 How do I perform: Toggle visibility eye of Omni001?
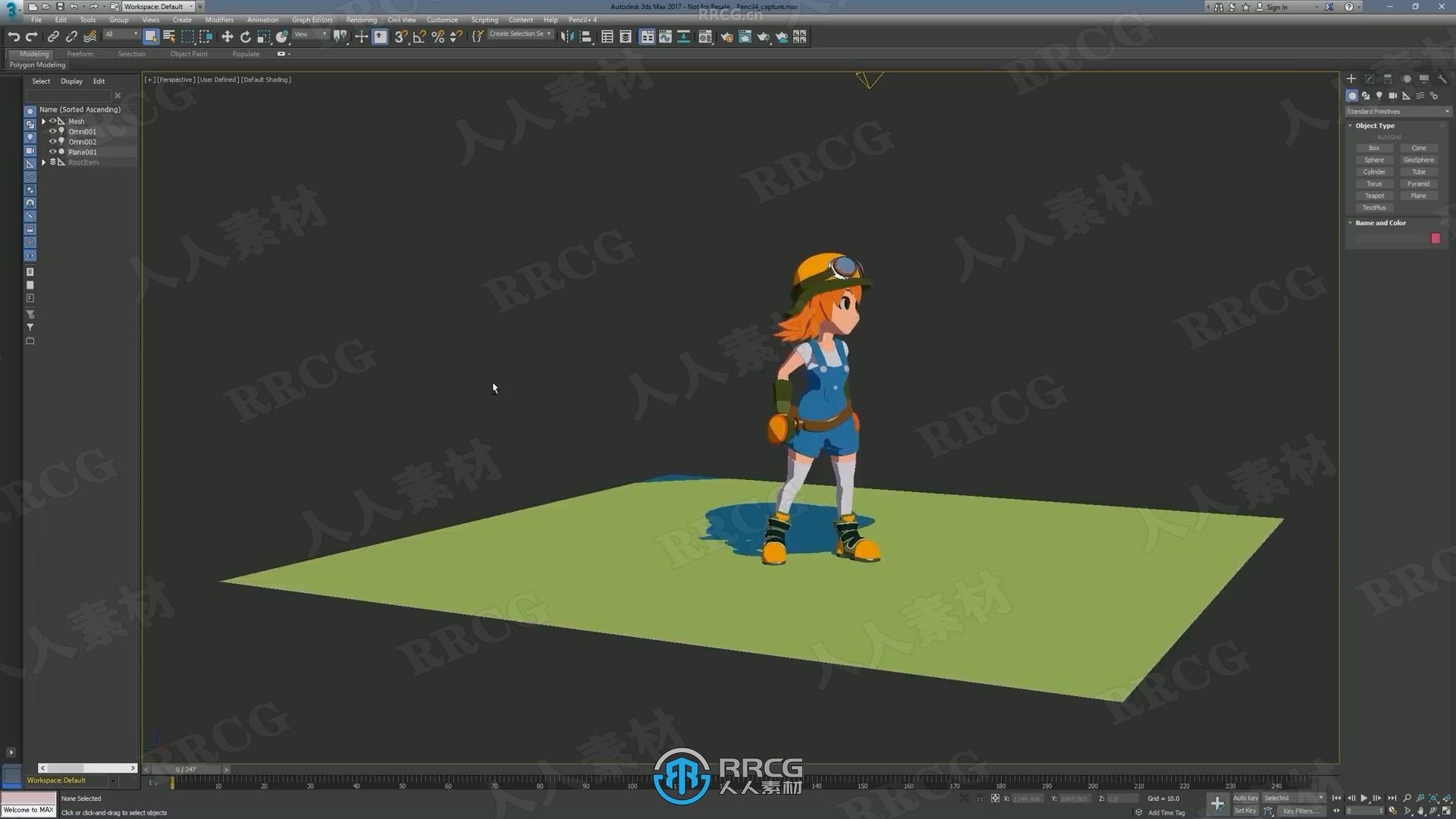click(53, 131)
